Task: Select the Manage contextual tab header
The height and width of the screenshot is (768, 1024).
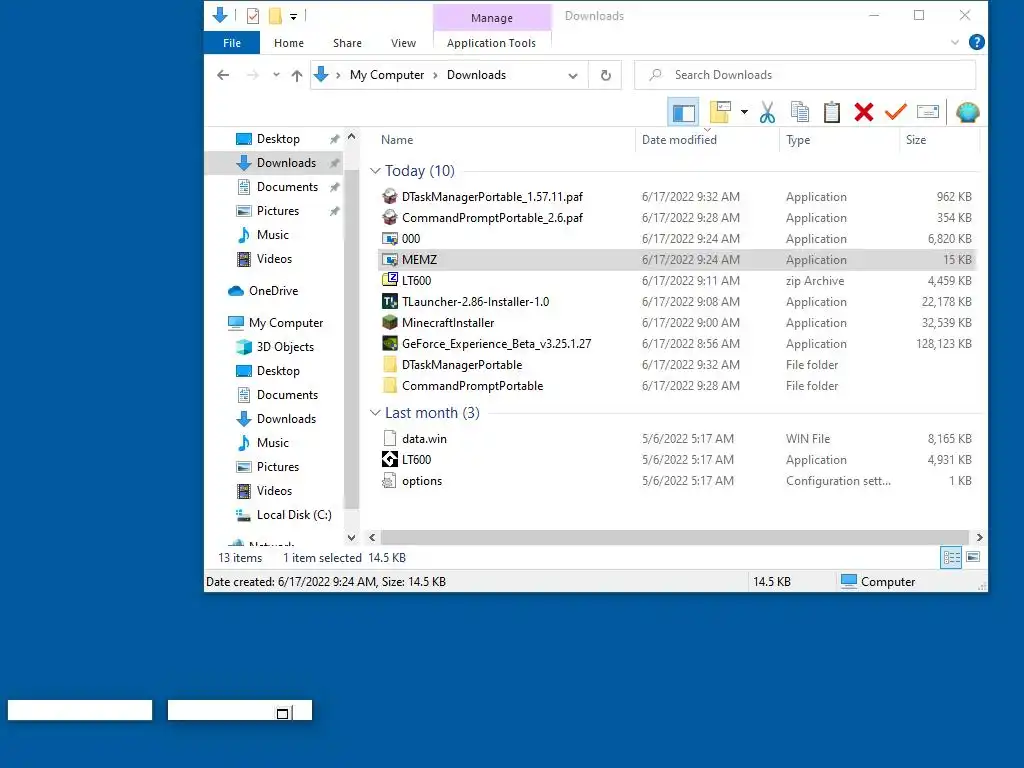Action: pos(492,18)
